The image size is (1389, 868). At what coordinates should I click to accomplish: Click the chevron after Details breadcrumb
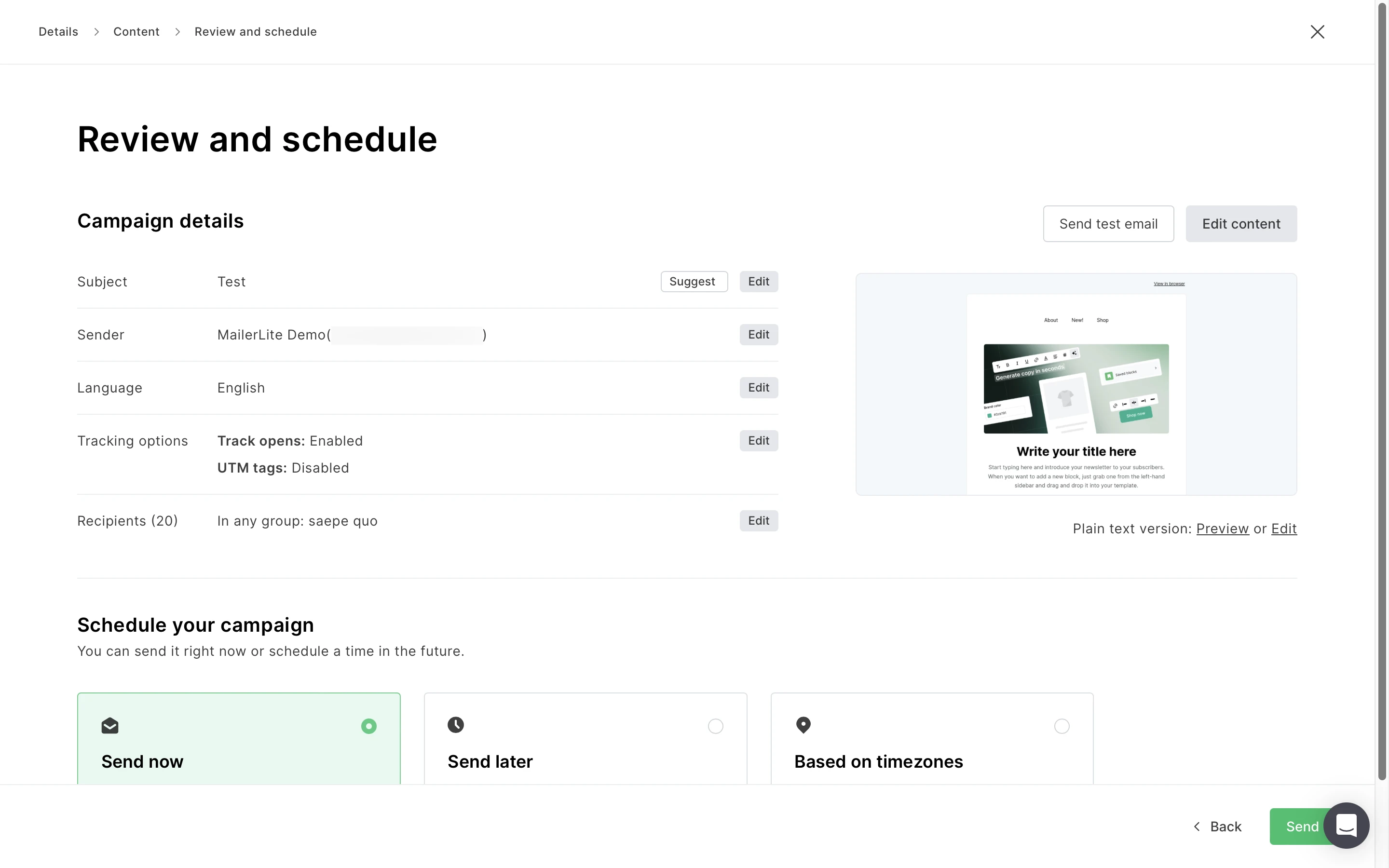point(96,32)
